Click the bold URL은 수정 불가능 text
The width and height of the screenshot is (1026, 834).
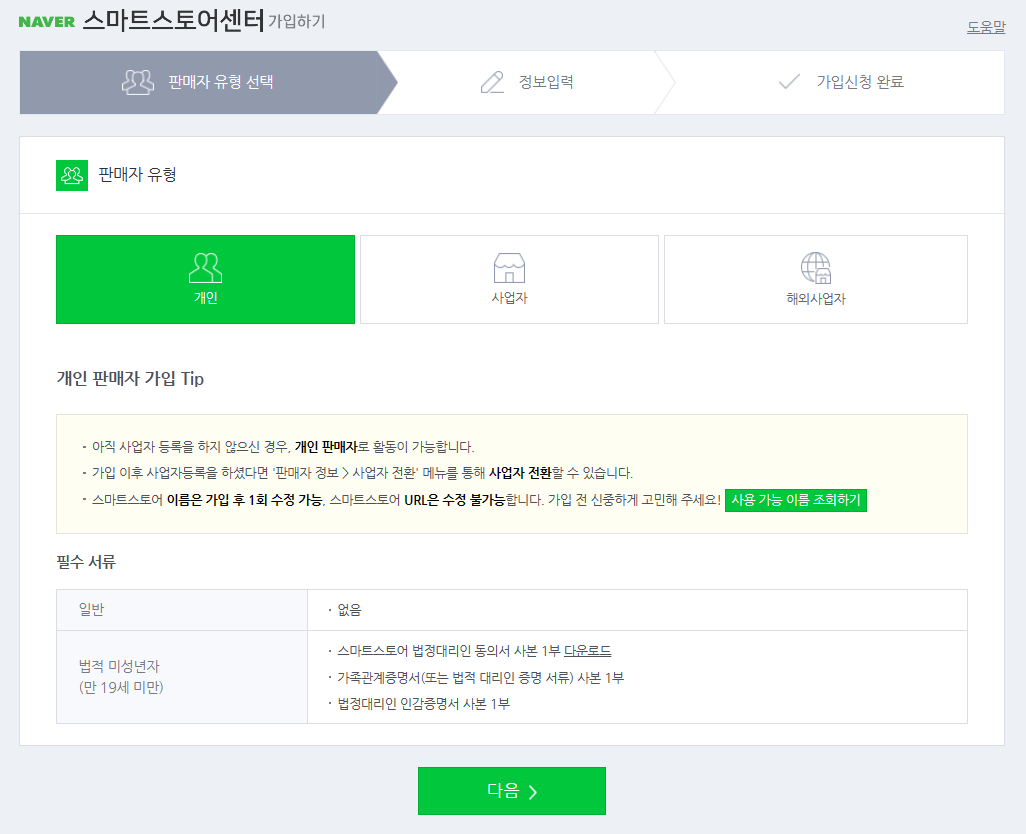tap(454, 500)
